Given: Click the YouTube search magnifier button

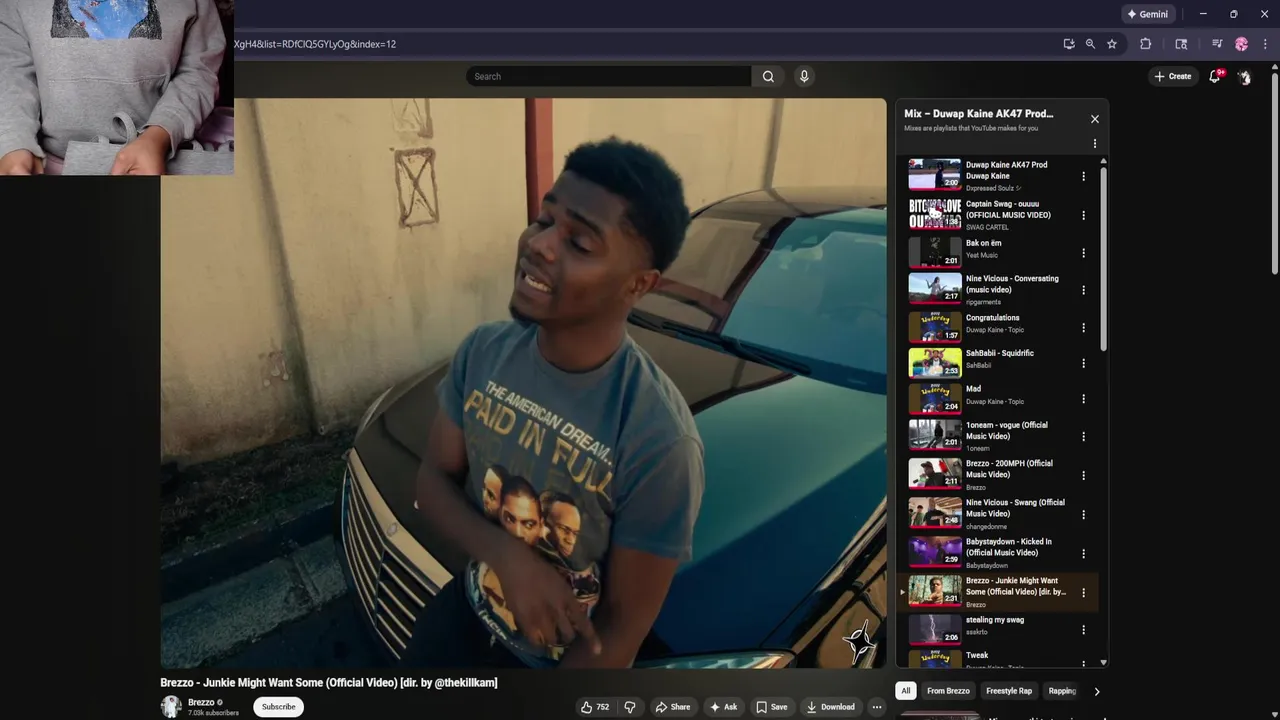Looking at the screenshot, I should pos(768,76).
